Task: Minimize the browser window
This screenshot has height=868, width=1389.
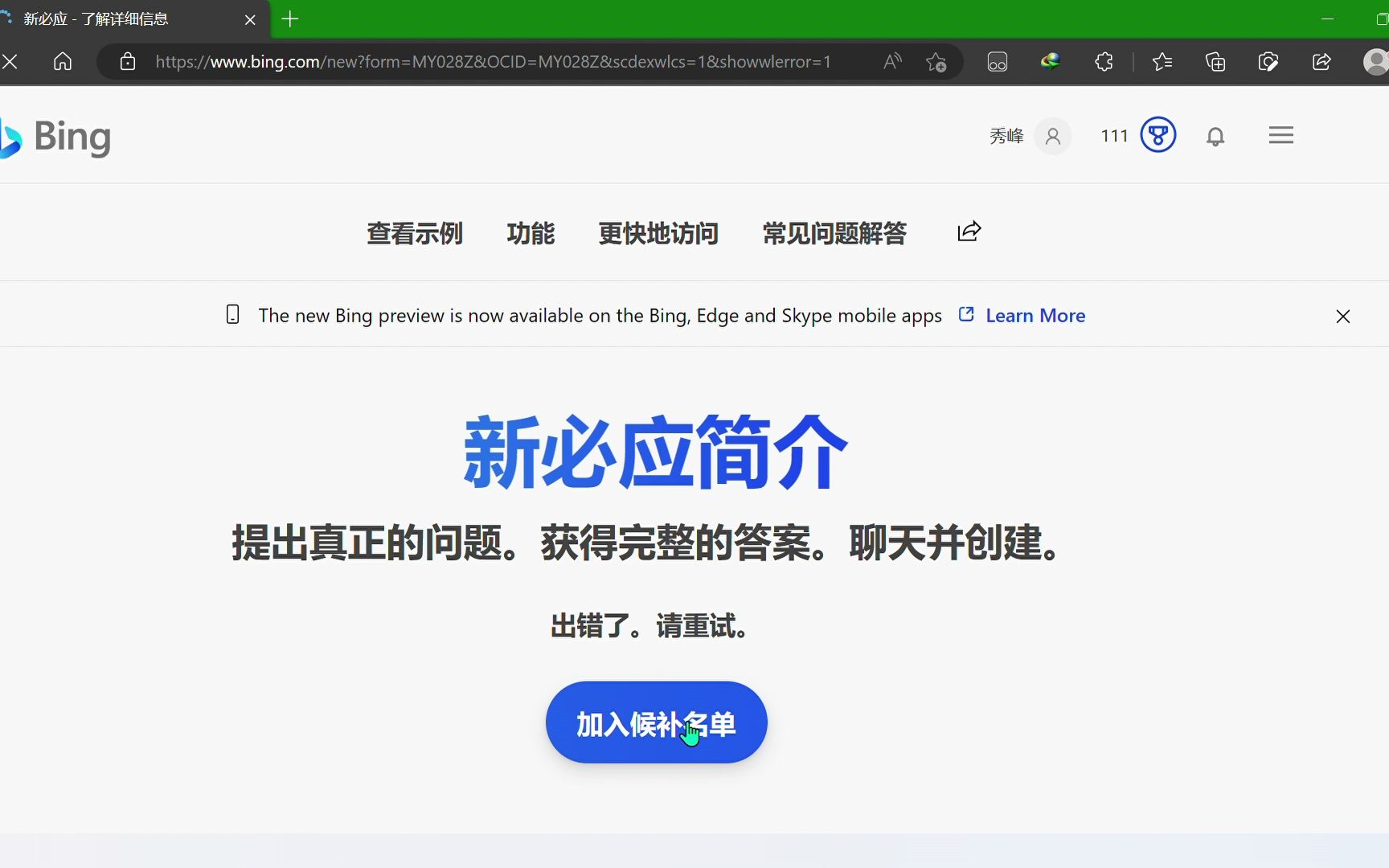Action: [x=1328, y=19]
